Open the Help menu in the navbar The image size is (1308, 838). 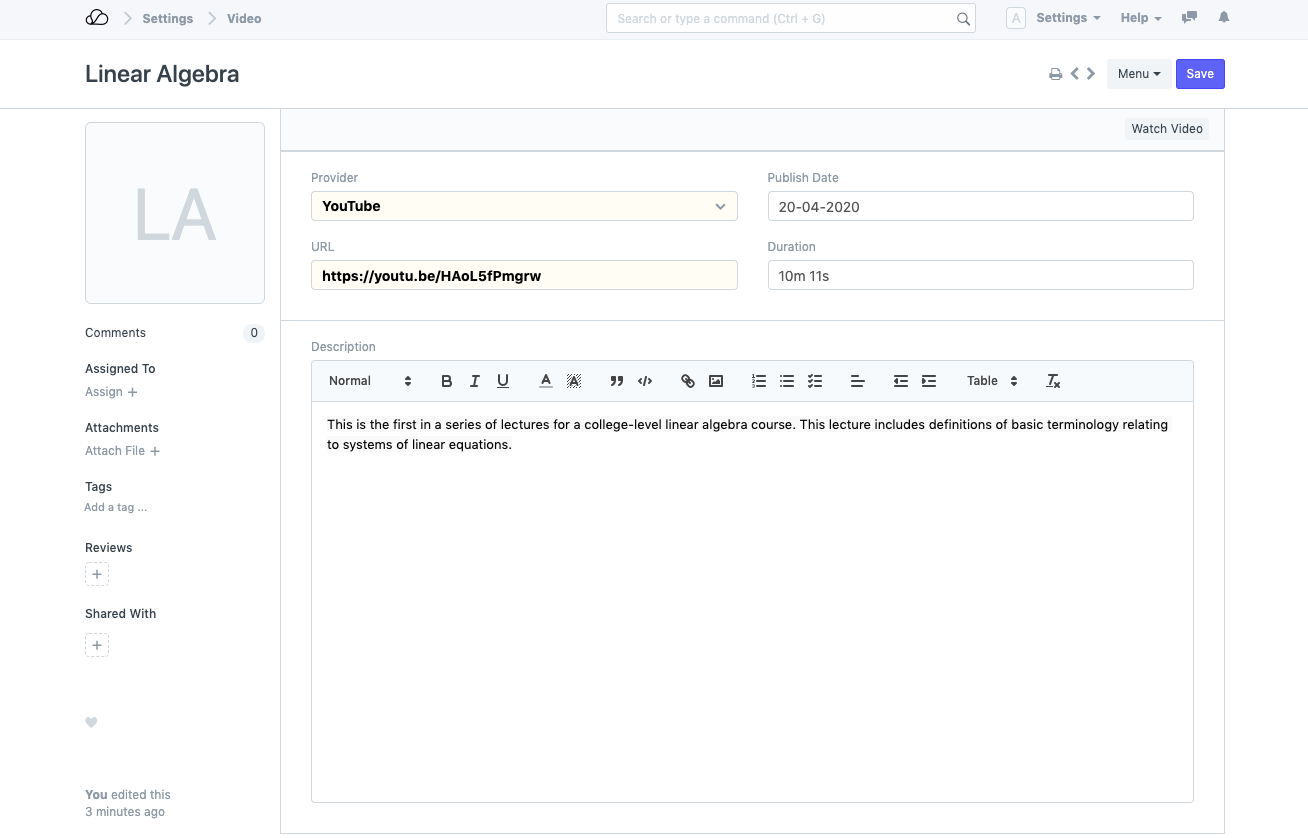1140,18
